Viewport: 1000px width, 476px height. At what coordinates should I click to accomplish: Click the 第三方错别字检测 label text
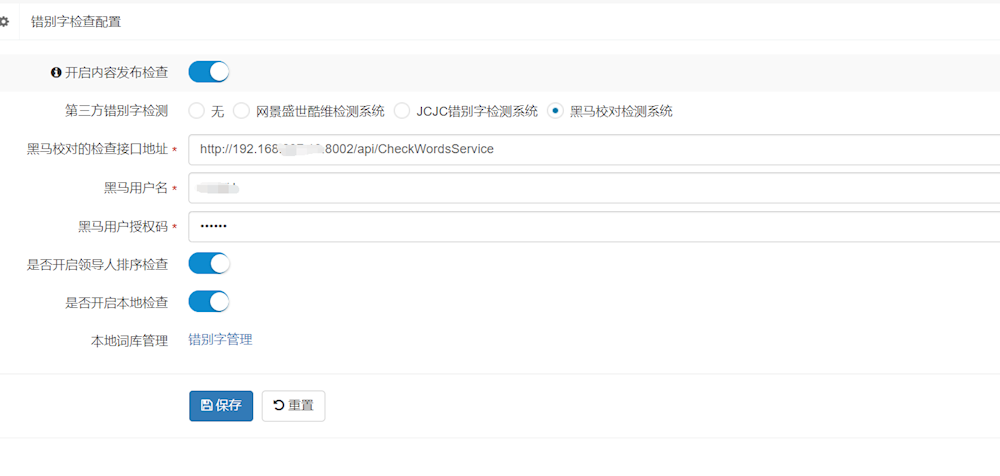pyautogui.click(x=116, y=111)
